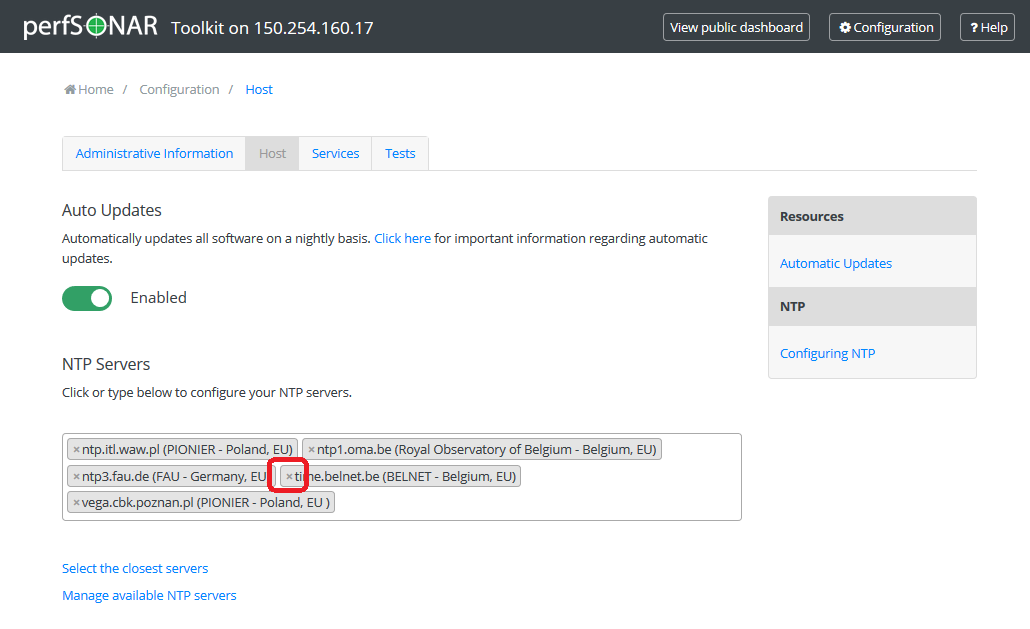Click vega.cbk.poznan.pl (PIONIER) tag text
Image resolution: width=1030 pixels, height=629 pixels.
pos(206,503)
